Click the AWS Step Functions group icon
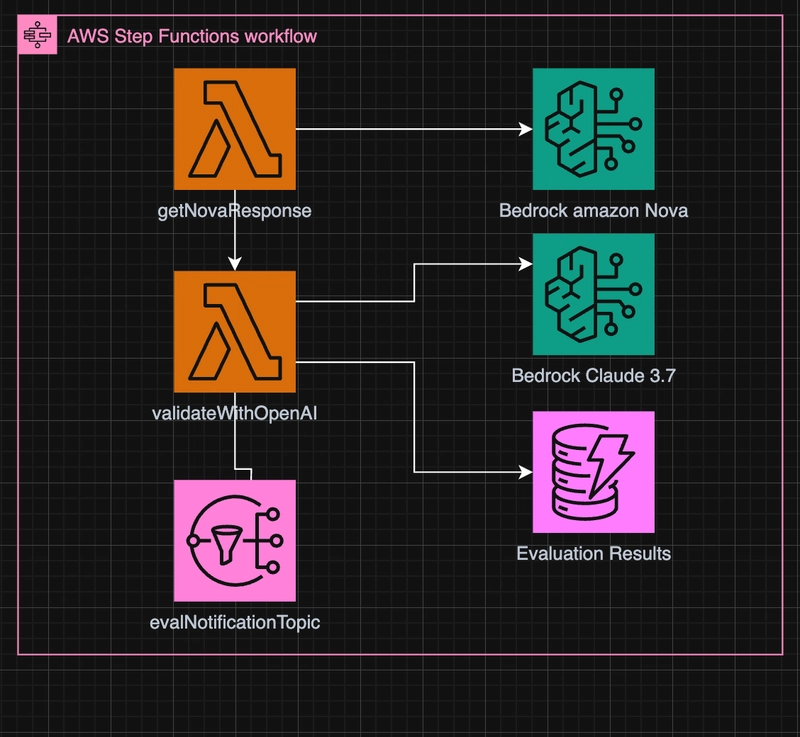Viewport: 800px width, 737px height. pos(37,35)
